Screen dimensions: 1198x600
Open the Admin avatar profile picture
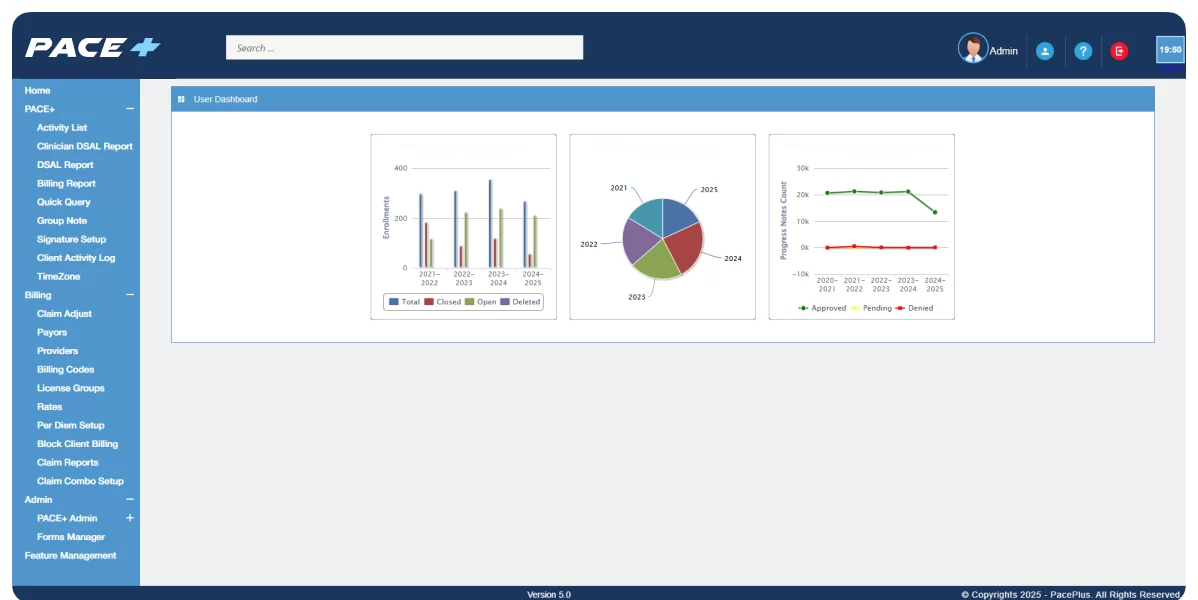coord(972,48)
